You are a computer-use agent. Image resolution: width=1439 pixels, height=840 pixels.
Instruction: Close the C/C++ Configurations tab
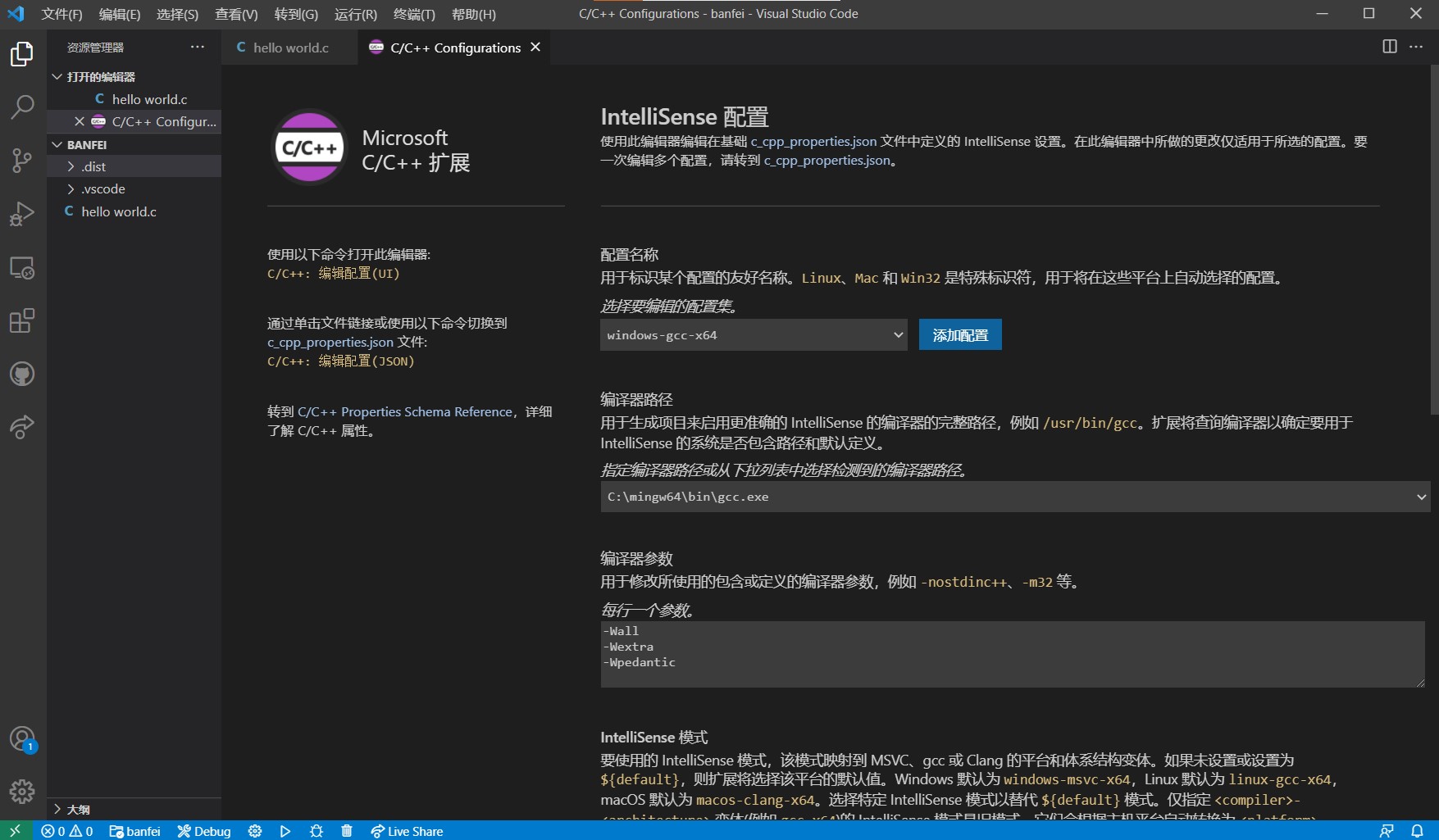[x=535, y=47]
